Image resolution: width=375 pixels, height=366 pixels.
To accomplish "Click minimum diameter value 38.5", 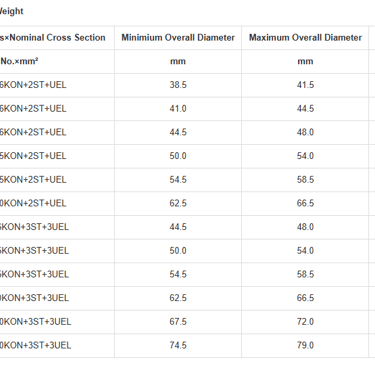I will pos(178,85).
